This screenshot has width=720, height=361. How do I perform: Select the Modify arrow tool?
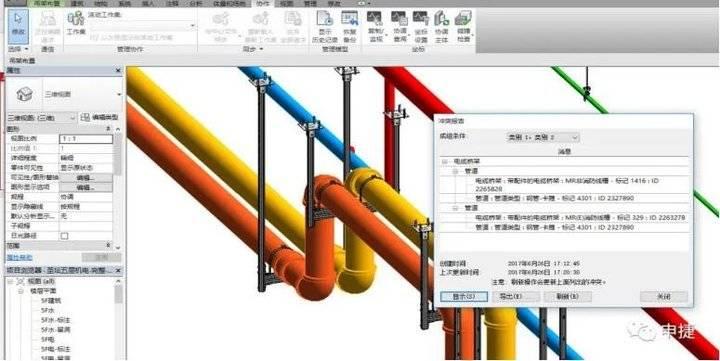(18, 26)
